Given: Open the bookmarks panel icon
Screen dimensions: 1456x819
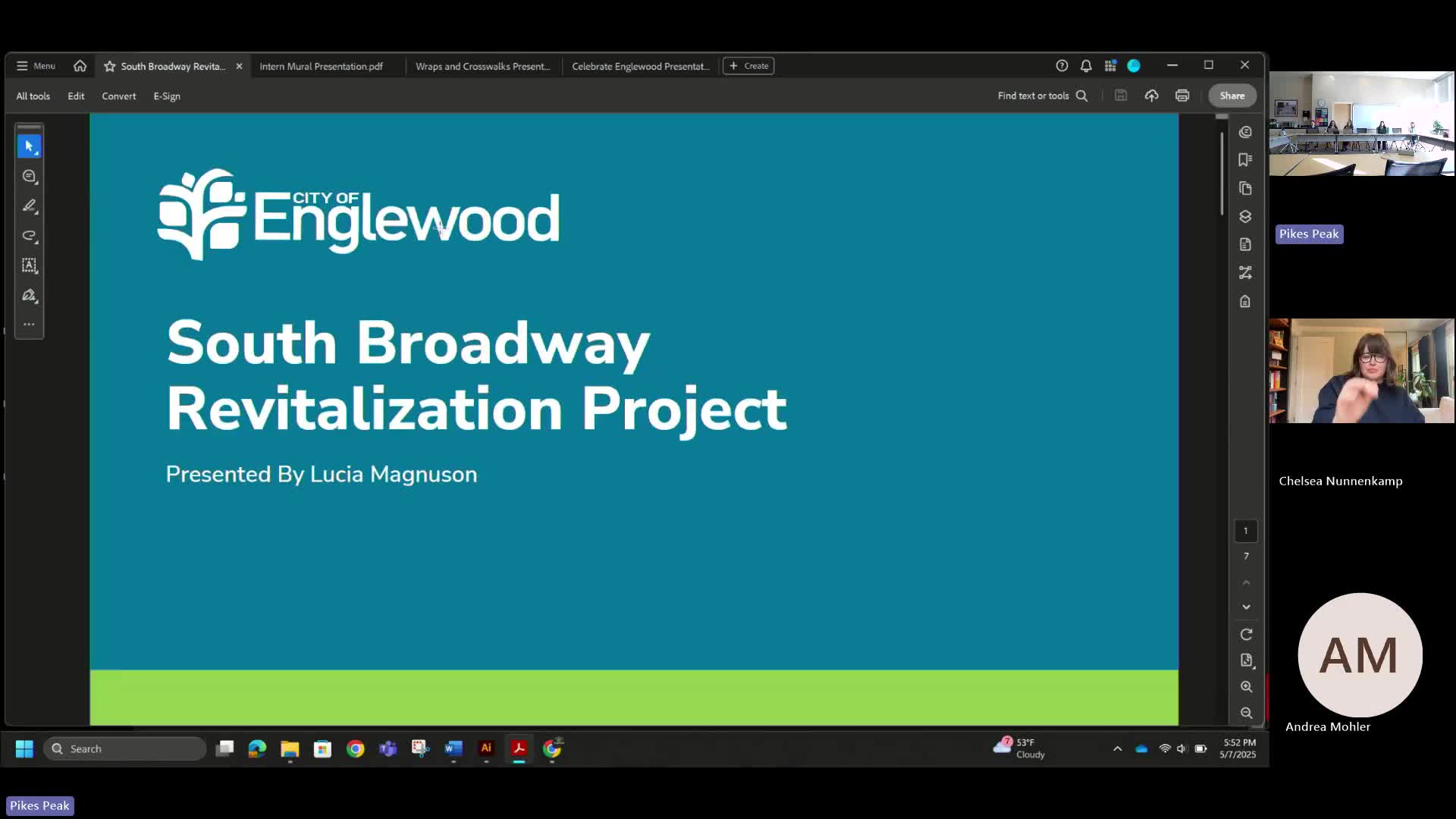Looking at the screenshot, I should tap(1244, 159).
